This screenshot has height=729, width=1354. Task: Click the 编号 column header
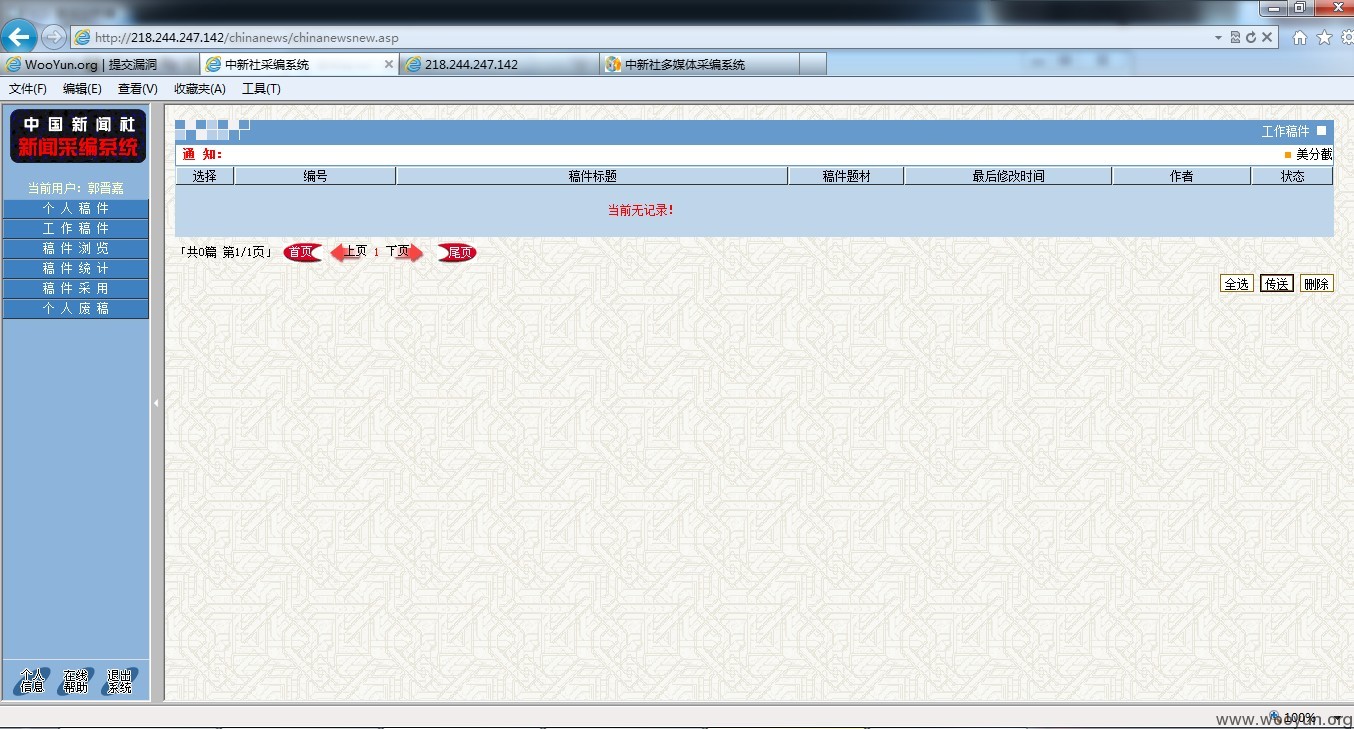[315, 176]
